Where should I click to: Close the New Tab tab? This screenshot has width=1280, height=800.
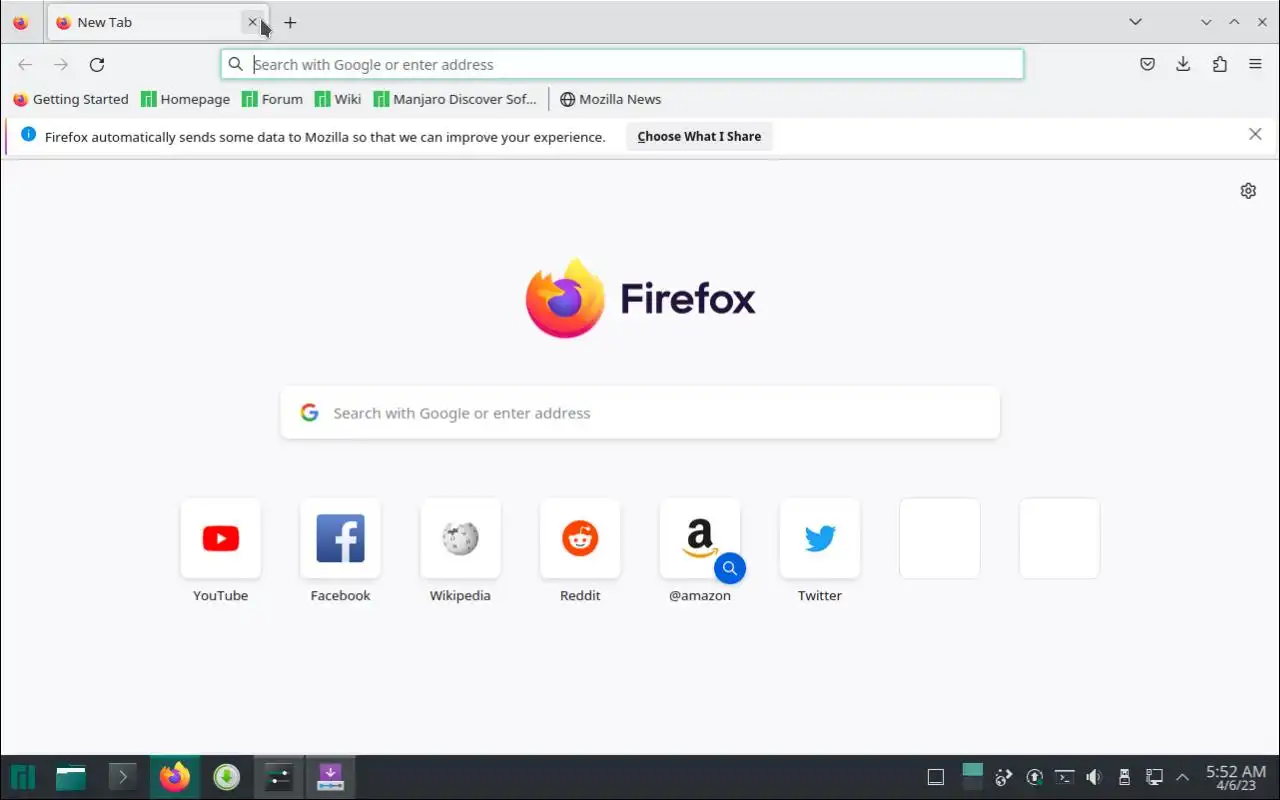[252, 22]
